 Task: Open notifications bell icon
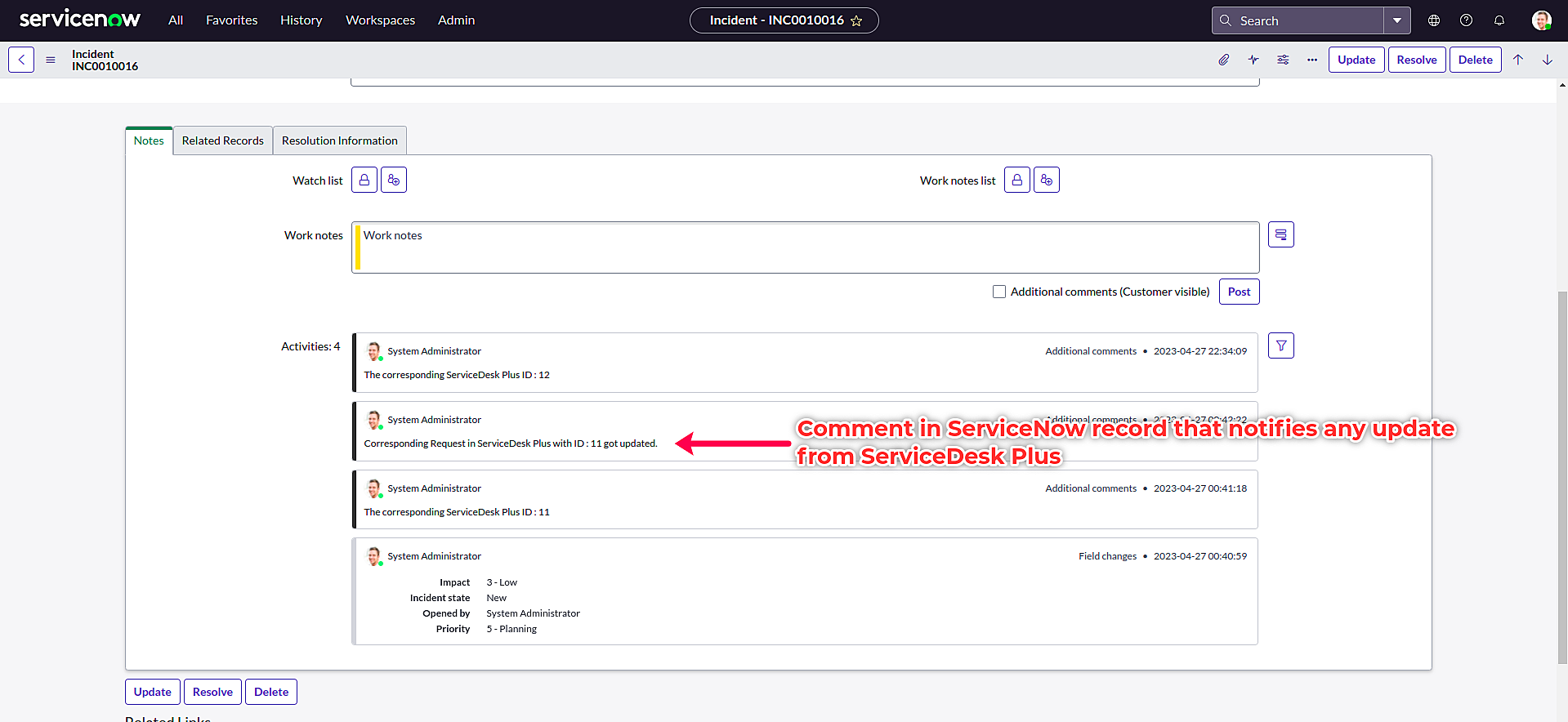1499,20
